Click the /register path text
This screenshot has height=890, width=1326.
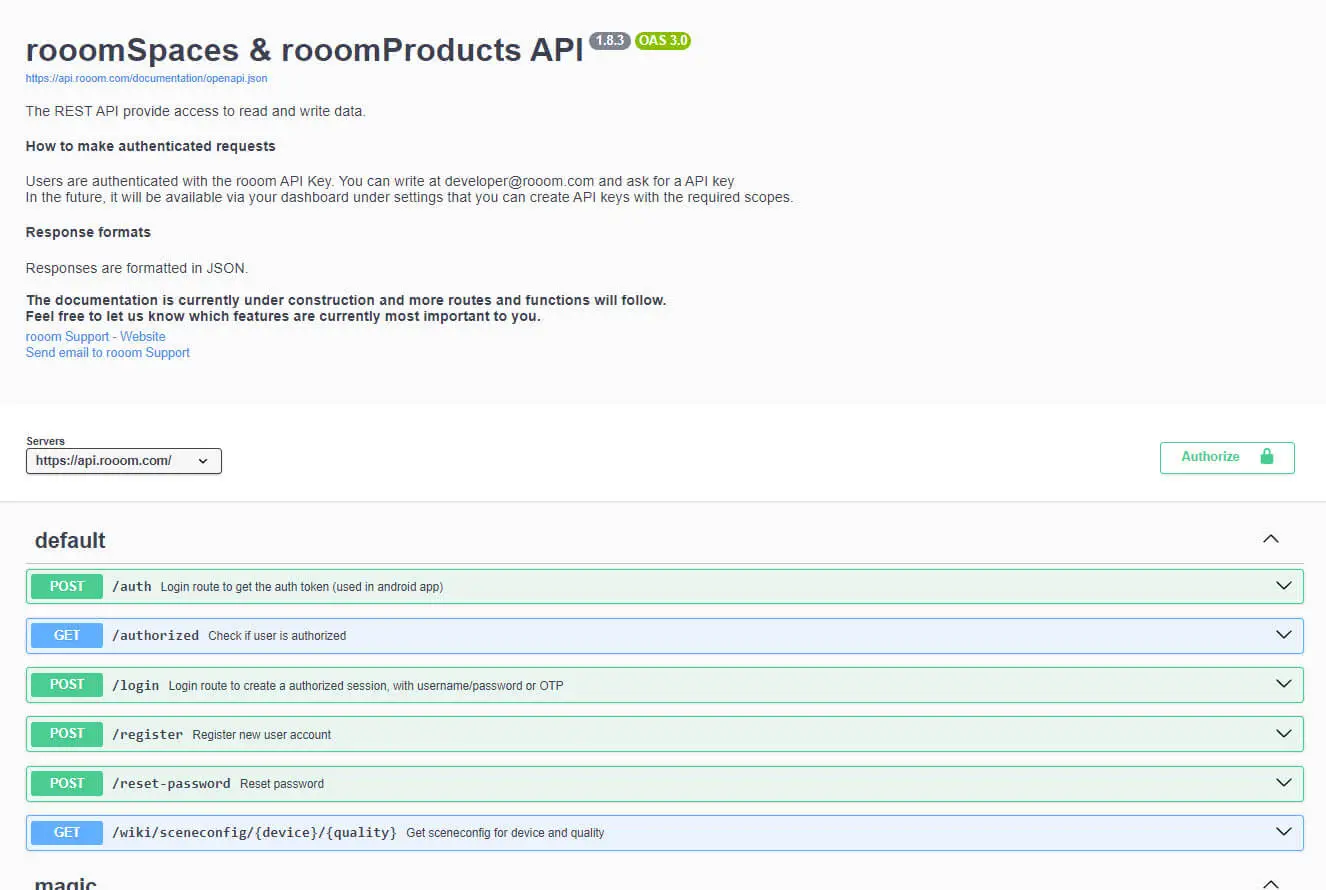pos(148,734)
